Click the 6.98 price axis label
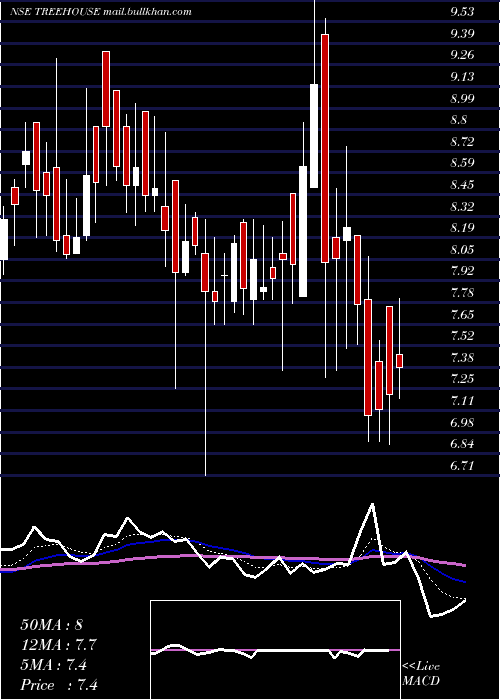Image resolution: width=500 pixels, height=700 pixels. [x=462, y=422]
